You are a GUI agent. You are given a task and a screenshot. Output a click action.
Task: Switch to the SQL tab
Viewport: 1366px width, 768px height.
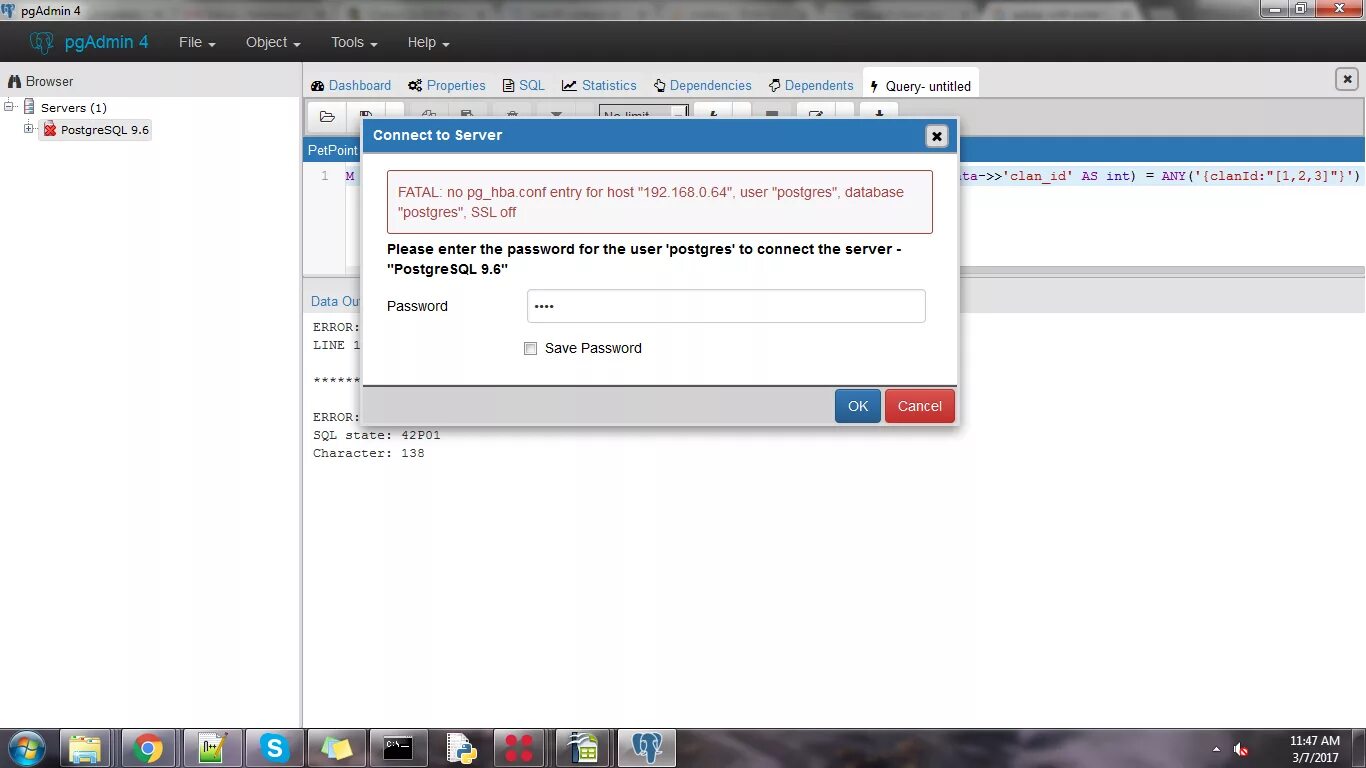[524, 85]
